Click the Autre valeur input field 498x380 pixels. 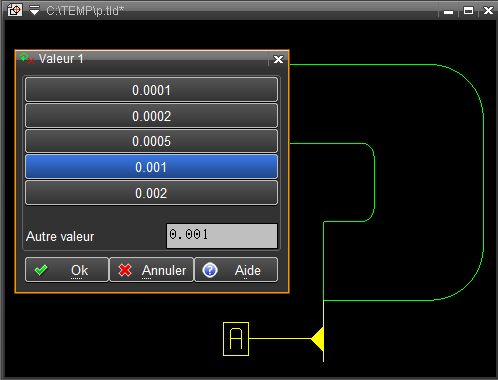(222, 236)
